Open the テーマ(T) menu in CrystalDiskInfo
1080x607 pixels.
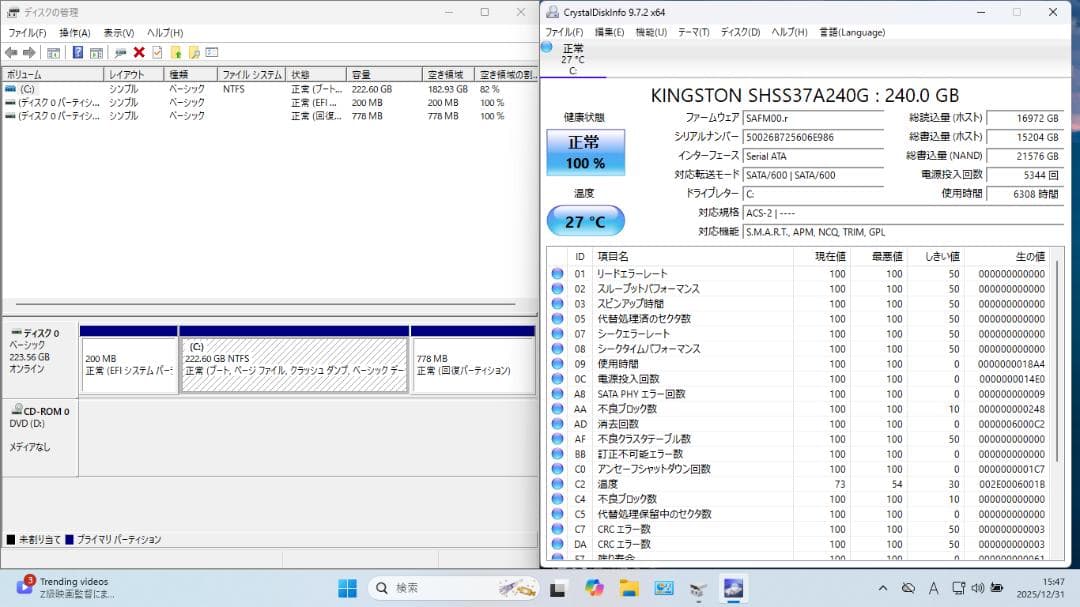[x=691, y=32]
